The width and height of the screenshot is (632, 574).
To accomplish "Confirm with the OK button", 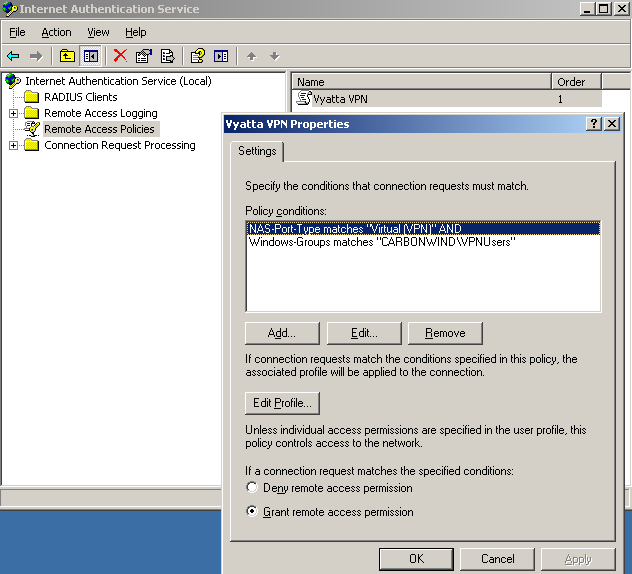I will 416,559.
